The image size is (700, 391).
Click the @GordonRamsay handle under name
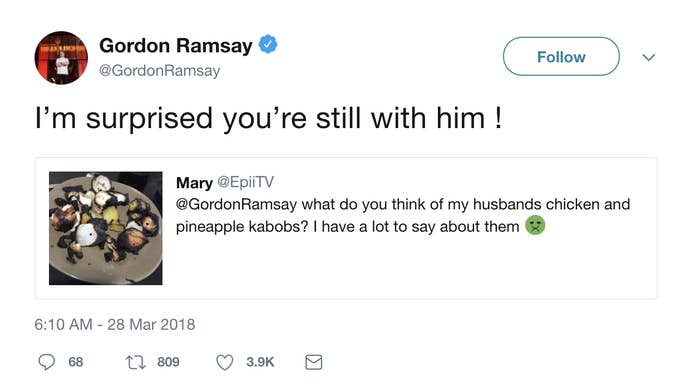pyautogui.click(x=159, y=71)
